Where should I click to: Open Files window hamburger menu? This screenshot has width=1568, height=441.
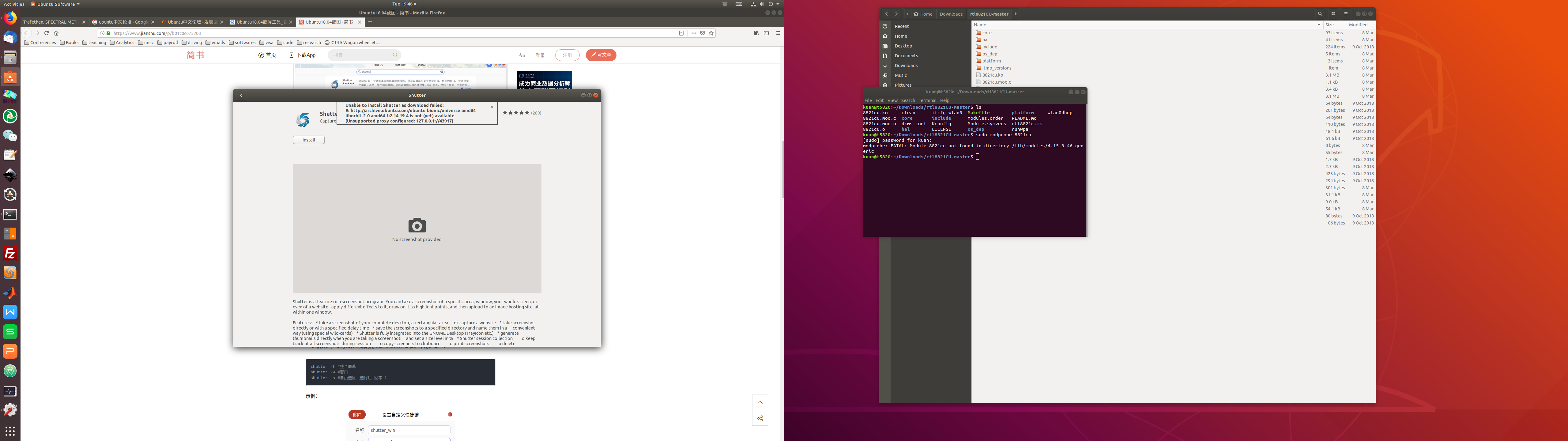[1345, 14]
